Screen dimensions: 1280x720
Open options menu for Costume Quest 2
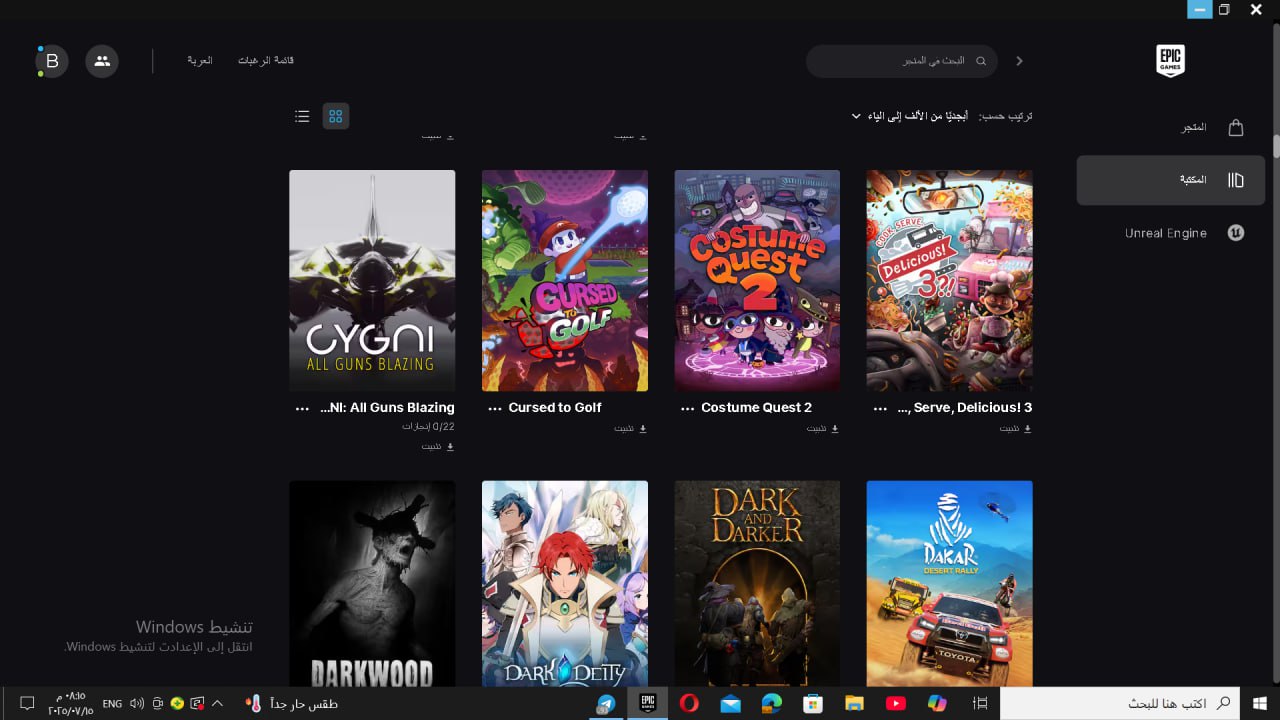[687, 408]
